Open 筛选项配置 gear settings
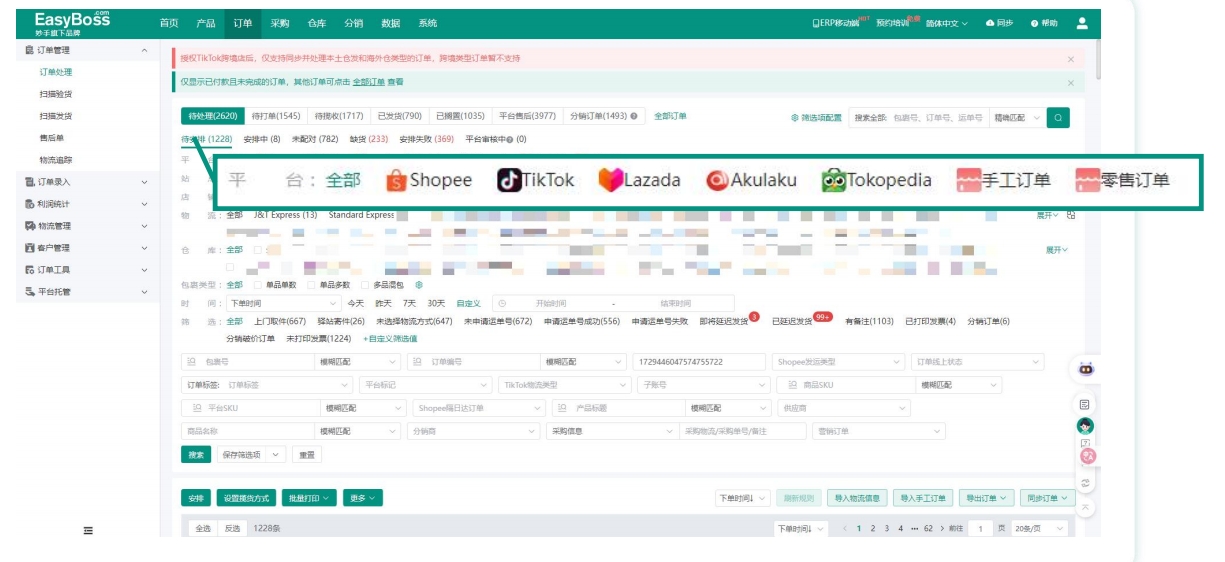The image size is (1225, 562). coord(795,118)
